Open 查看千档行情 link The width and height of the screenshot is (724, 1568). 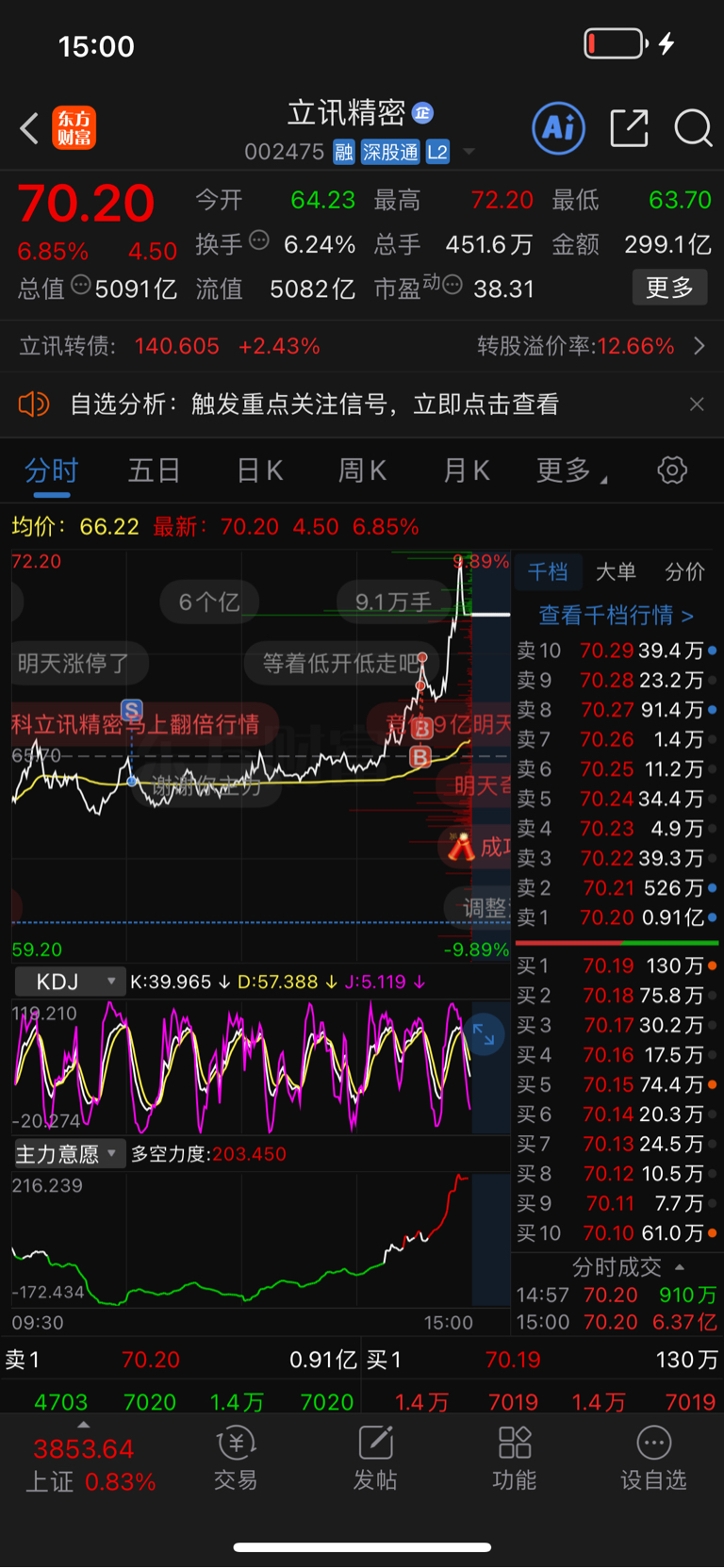616,616
